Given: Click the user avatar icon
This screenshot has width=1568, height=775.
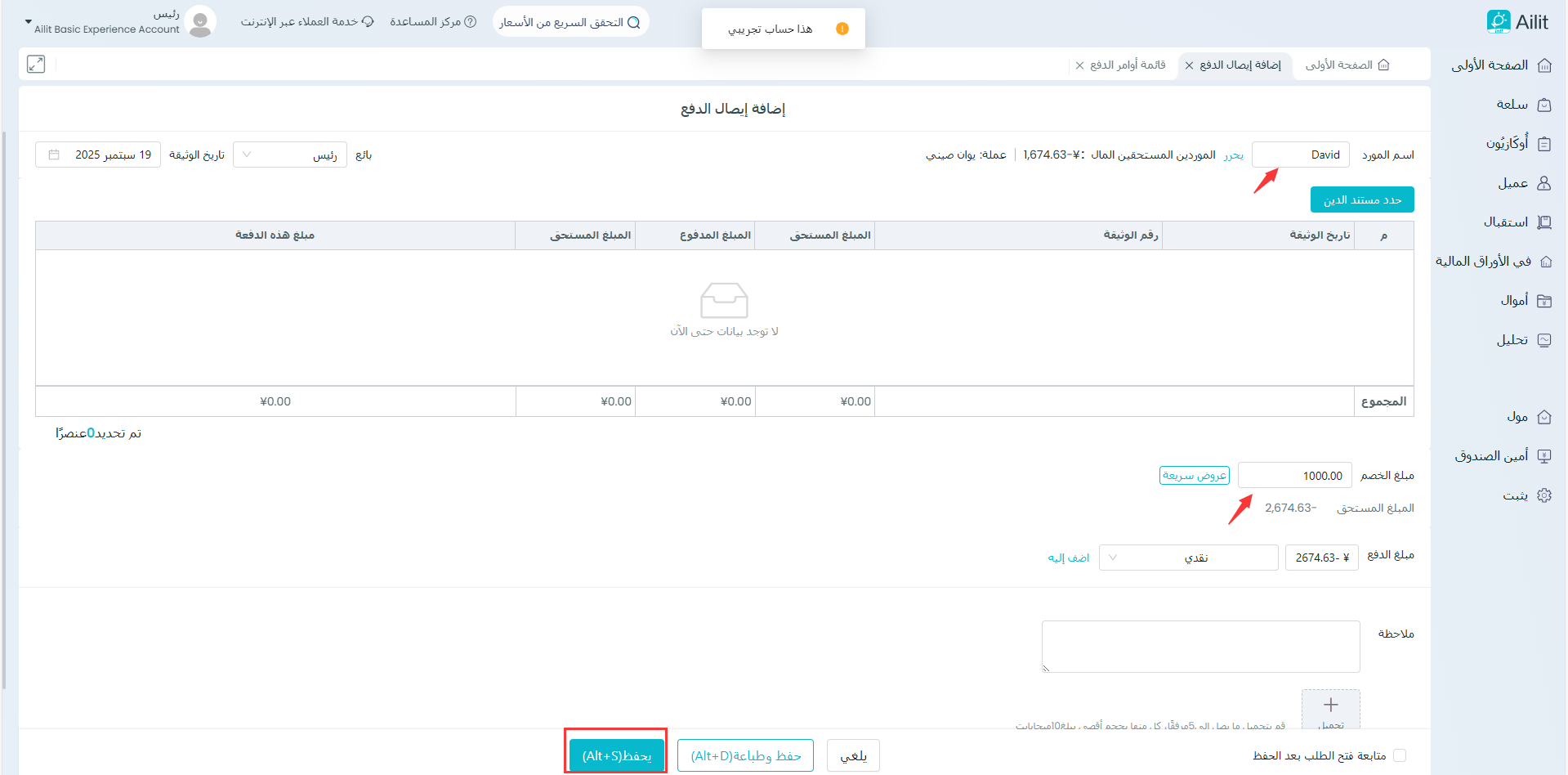Looking at the screenshot, I should 200,22.
